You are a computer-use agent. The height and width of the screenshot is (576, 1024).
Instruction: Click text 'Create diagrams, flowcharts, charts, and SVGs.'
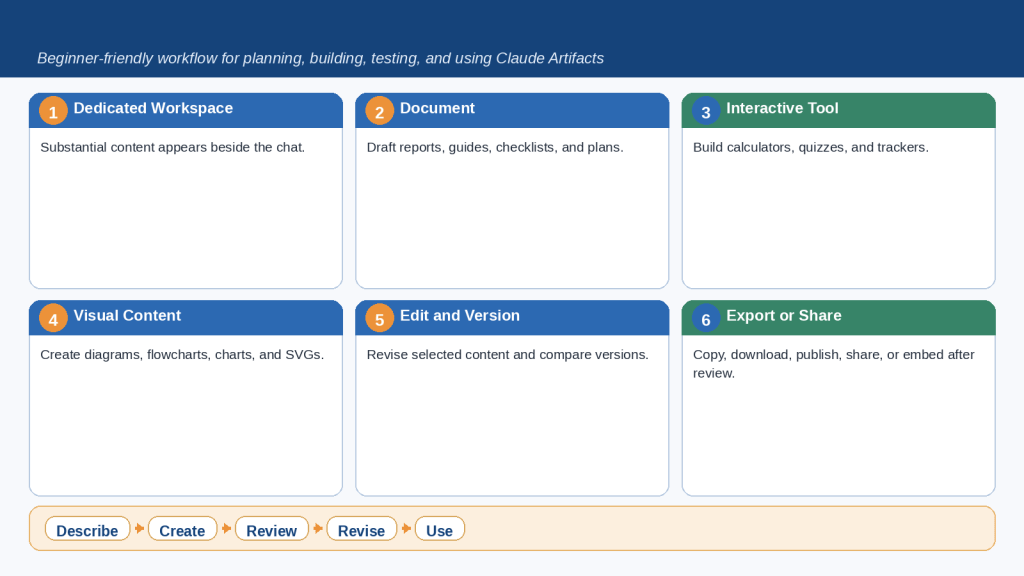[182, 355]
